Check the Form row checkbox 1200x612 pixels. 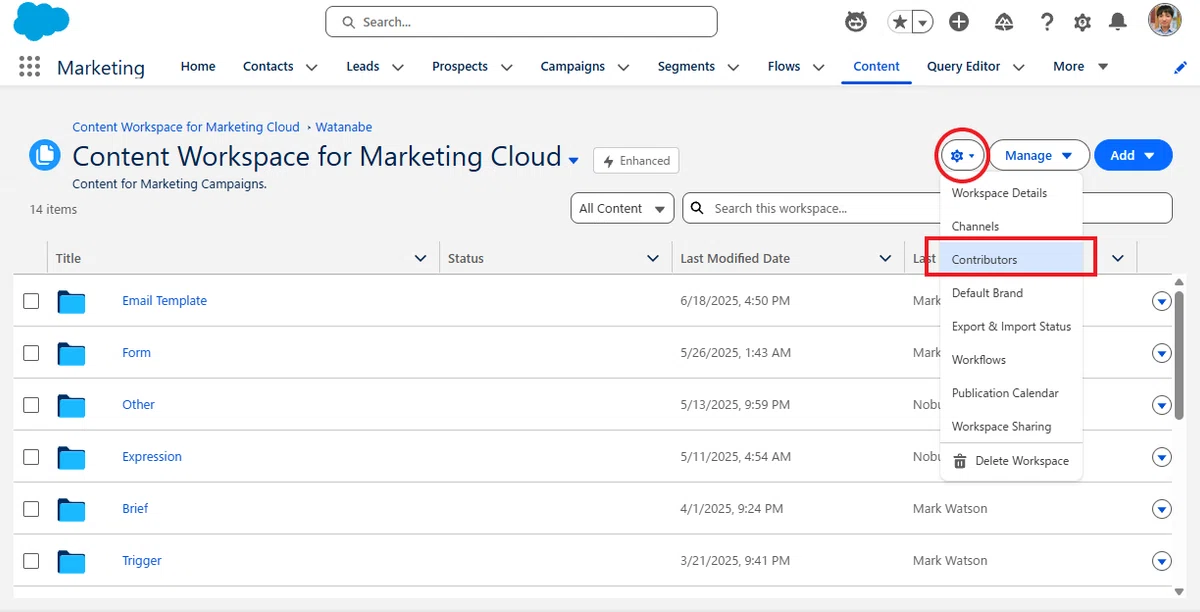click(31, 353)
